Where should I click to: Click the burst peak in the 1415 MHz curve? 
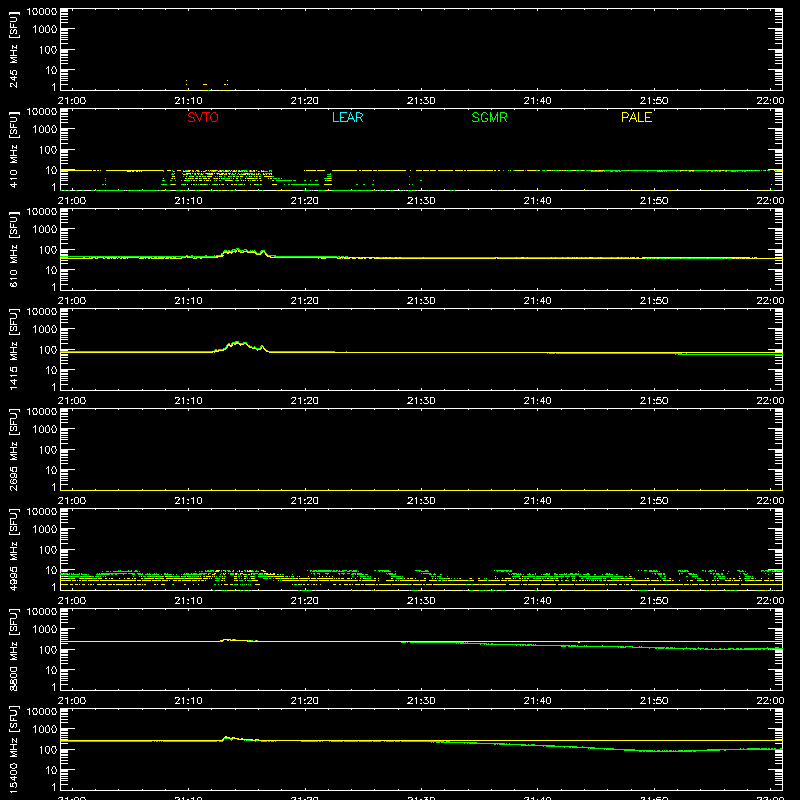point(238,344)
